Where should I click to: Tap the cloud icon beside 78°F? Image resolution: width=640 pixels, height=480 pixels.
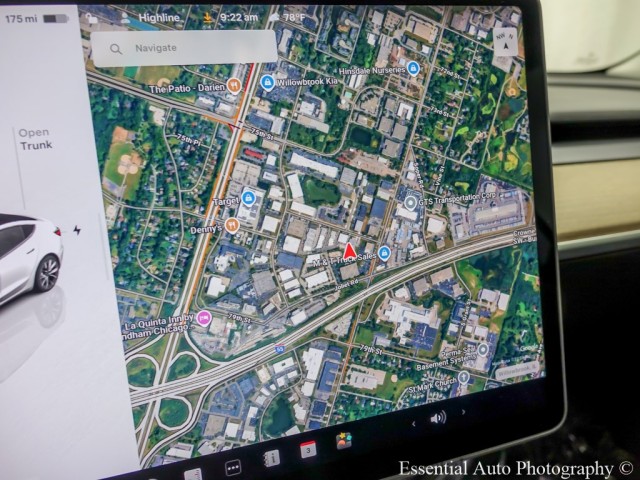click(x=274, y=17)
